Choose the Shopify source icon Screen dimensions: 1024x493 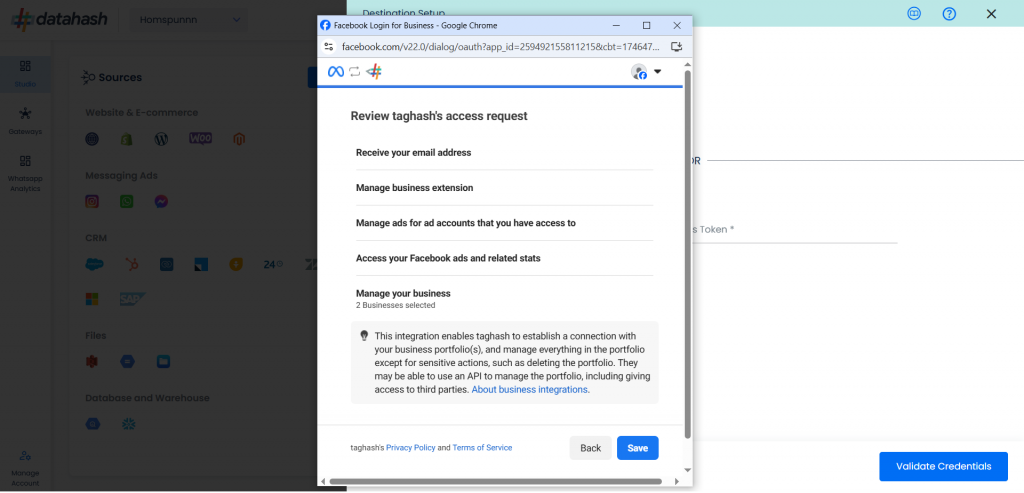click(x=127, y=139)
